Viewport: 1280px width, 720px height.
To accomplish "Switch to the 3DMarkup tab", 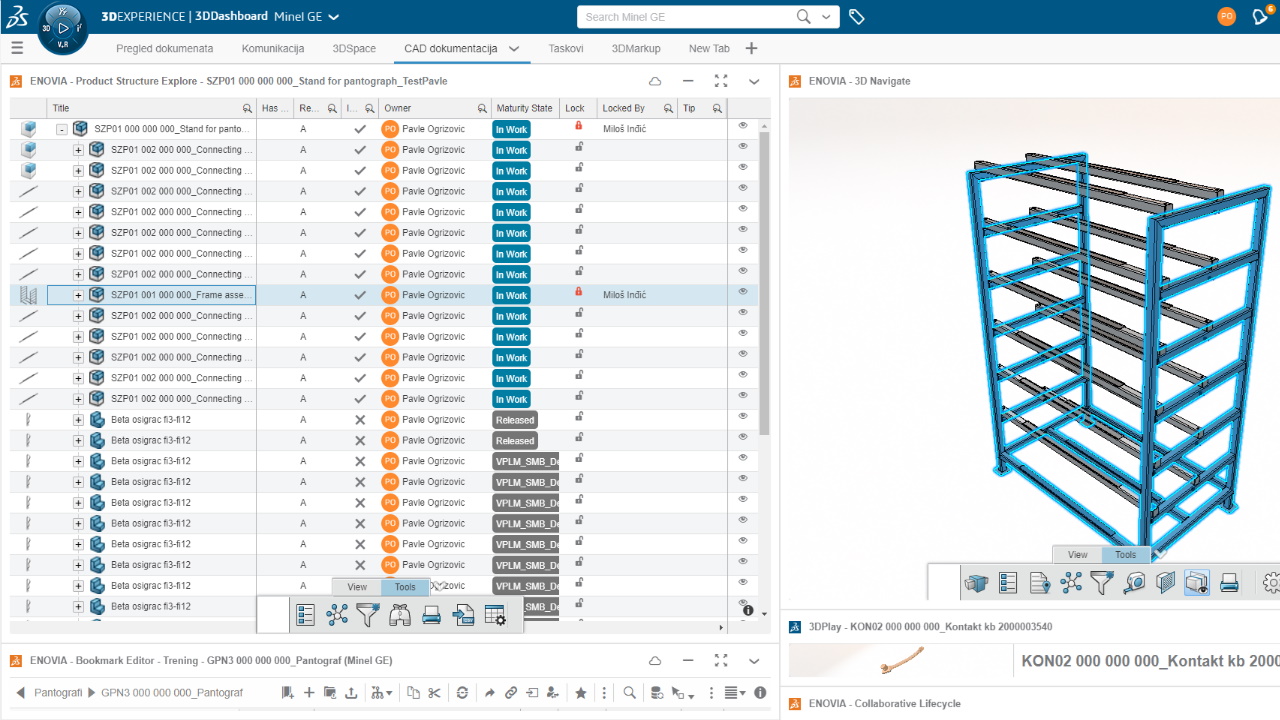I will 636,48.
